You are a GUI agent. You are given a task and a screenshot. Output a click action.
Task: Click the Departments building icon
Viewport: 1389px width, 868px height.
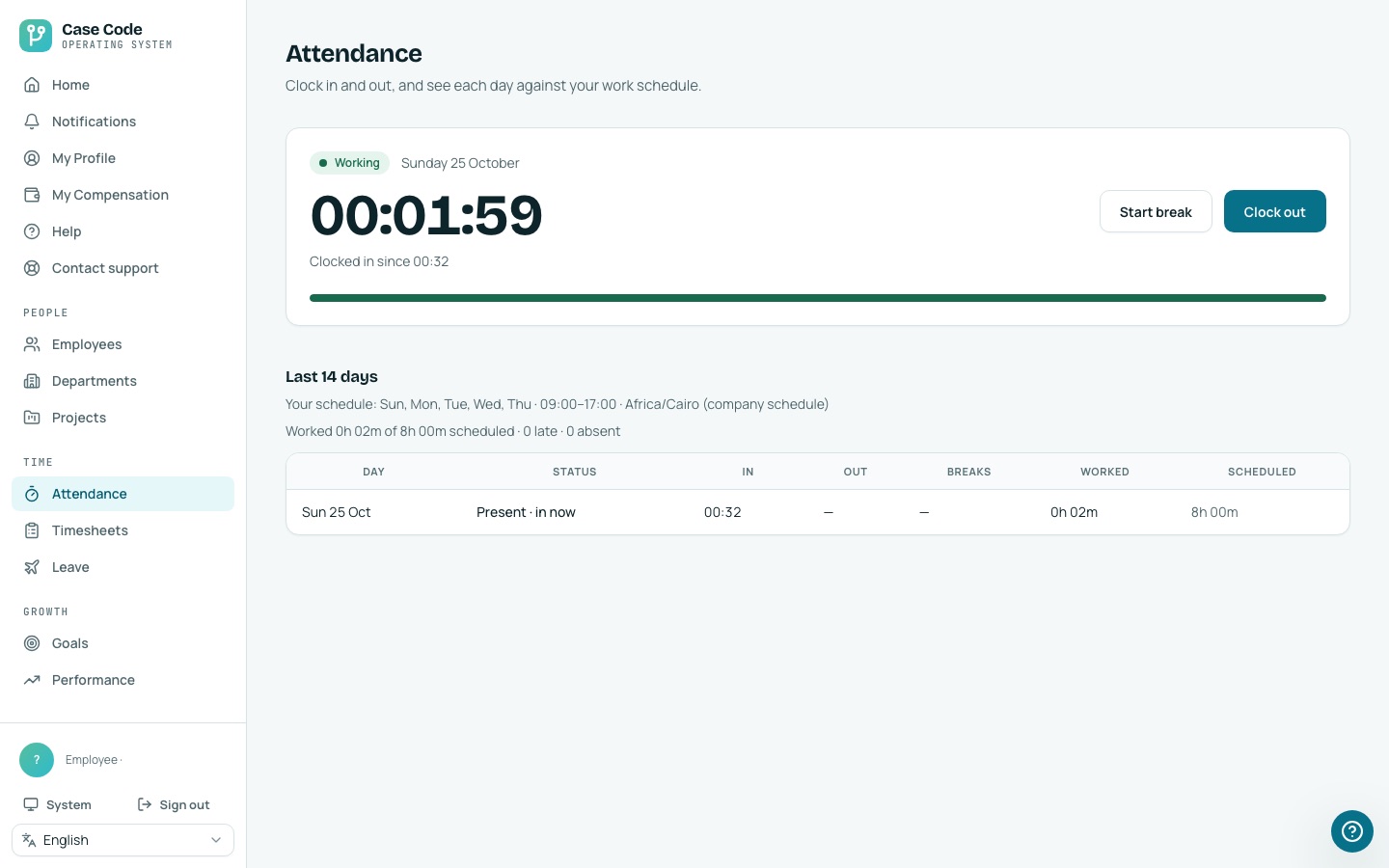pos(32,381)
